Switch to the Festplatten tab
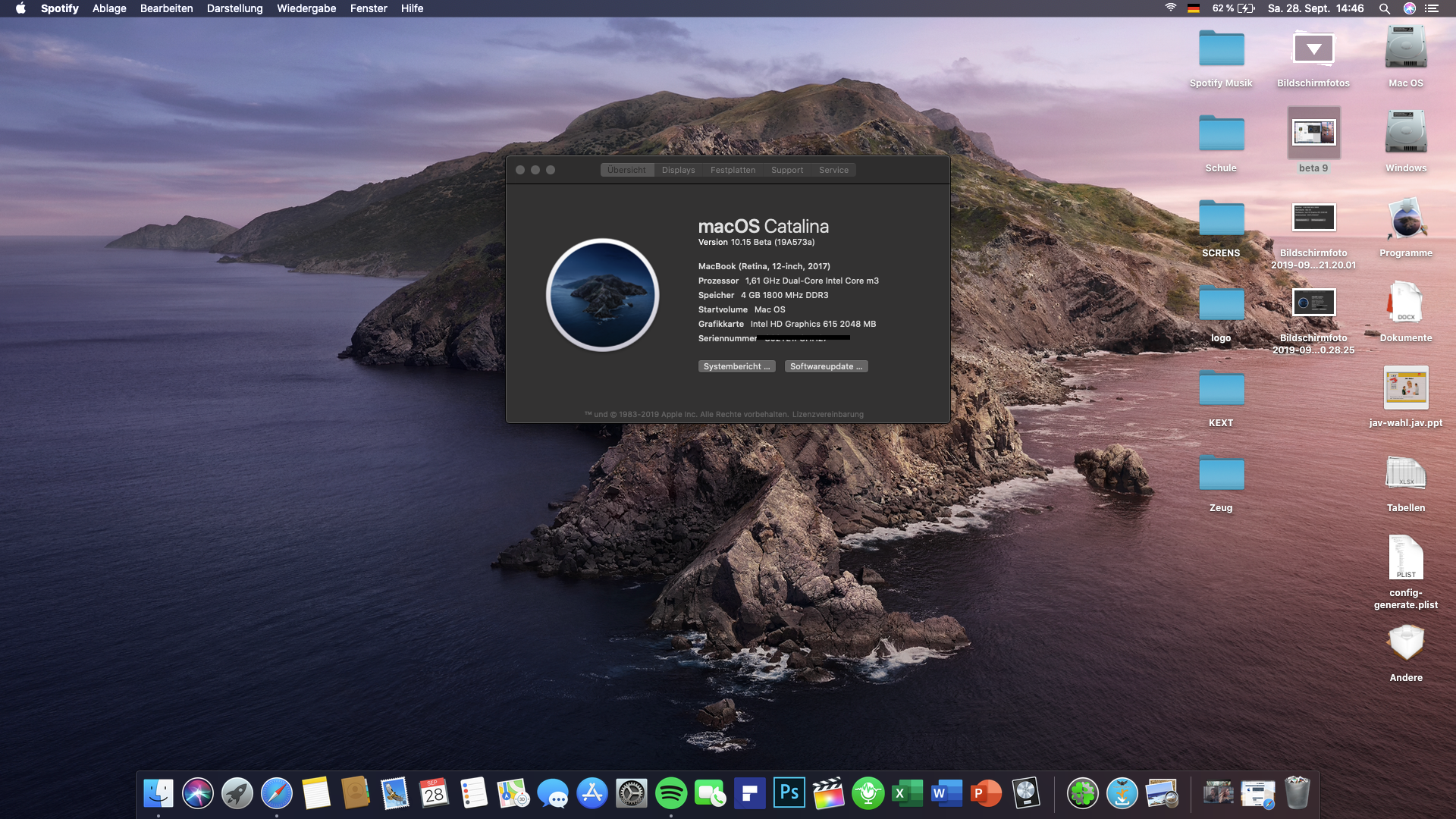Screen dimensions: 1456x819 [x=733, y=170]
